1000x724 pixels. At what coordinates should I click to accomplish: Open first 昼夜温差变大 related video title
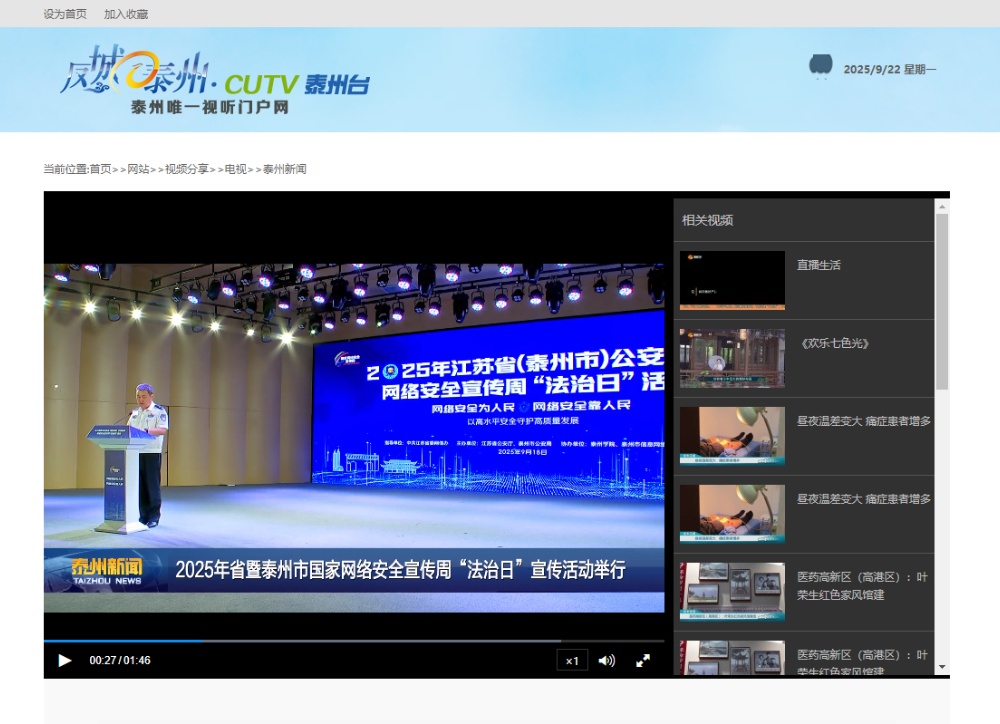(863, 421)
